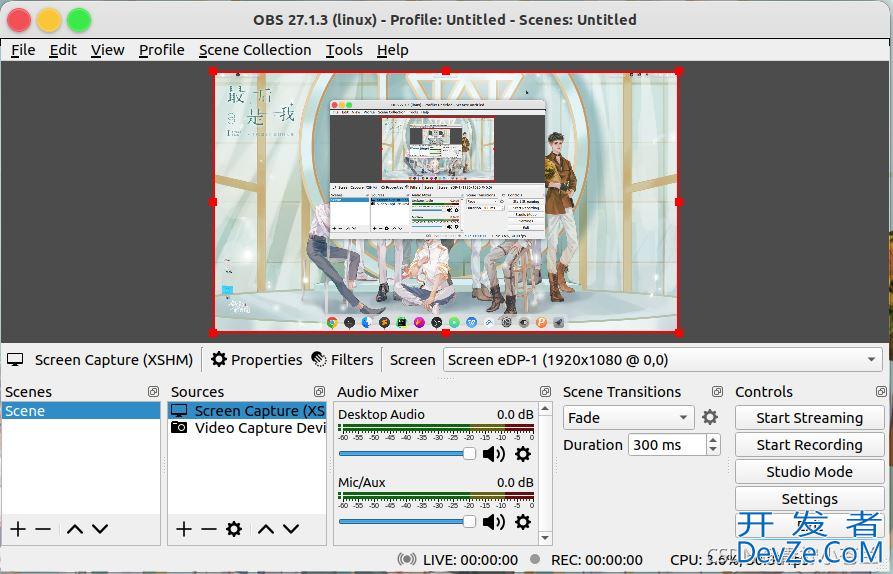Screen dimensions: 893x574
Task: Float the Audio Mixer dock panel icon
Action: pyautogui.click(x=545, y=391)
